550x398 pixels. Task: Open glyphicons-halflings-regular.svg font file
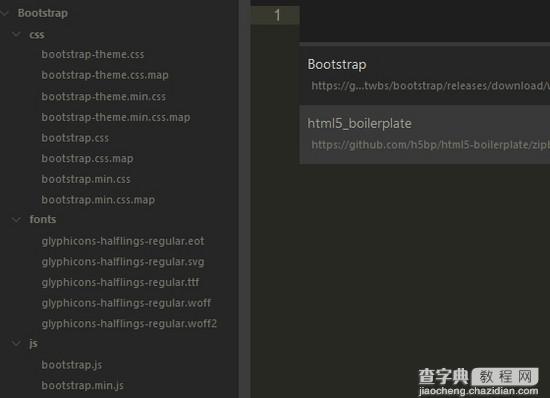123,262
